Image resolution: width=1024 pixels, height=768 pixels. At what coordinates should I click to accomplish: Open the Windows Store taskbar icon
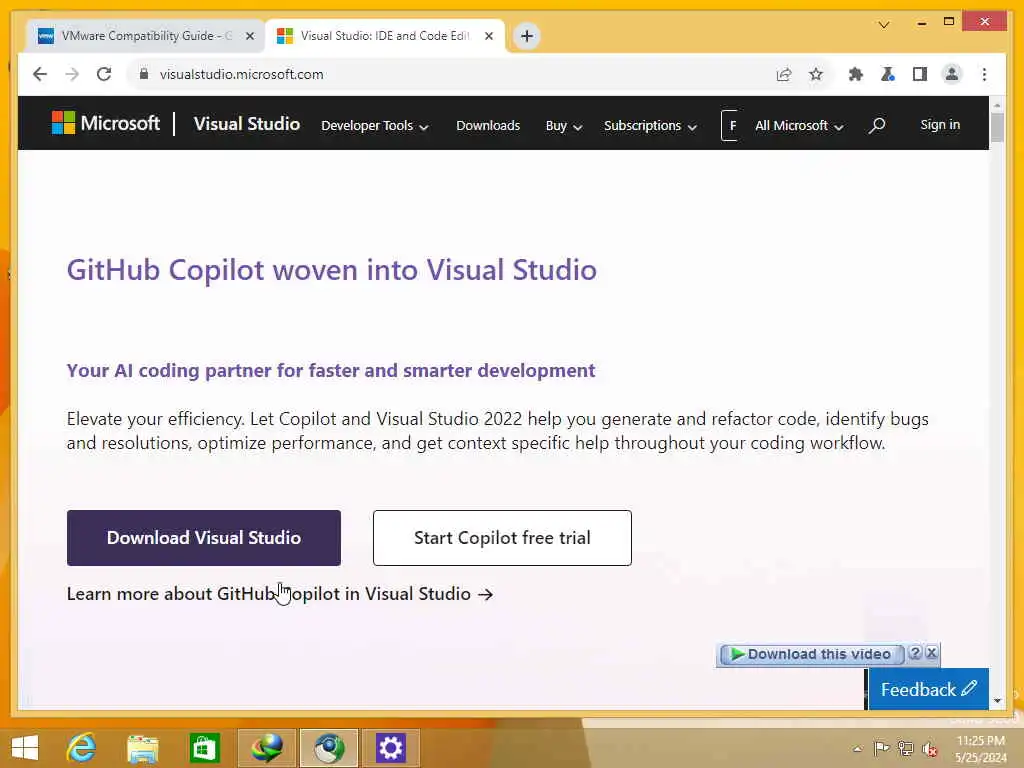click(204, 748)
